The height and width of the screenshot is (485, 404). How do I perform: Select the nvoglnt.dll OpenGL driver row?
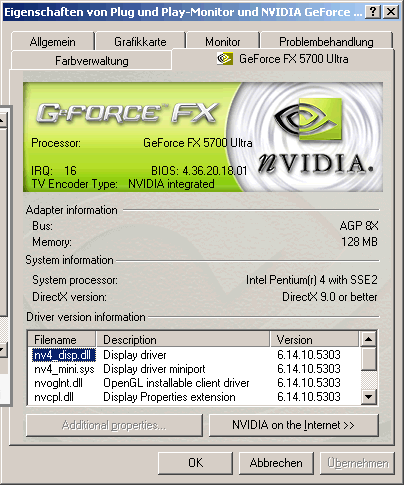193,383
